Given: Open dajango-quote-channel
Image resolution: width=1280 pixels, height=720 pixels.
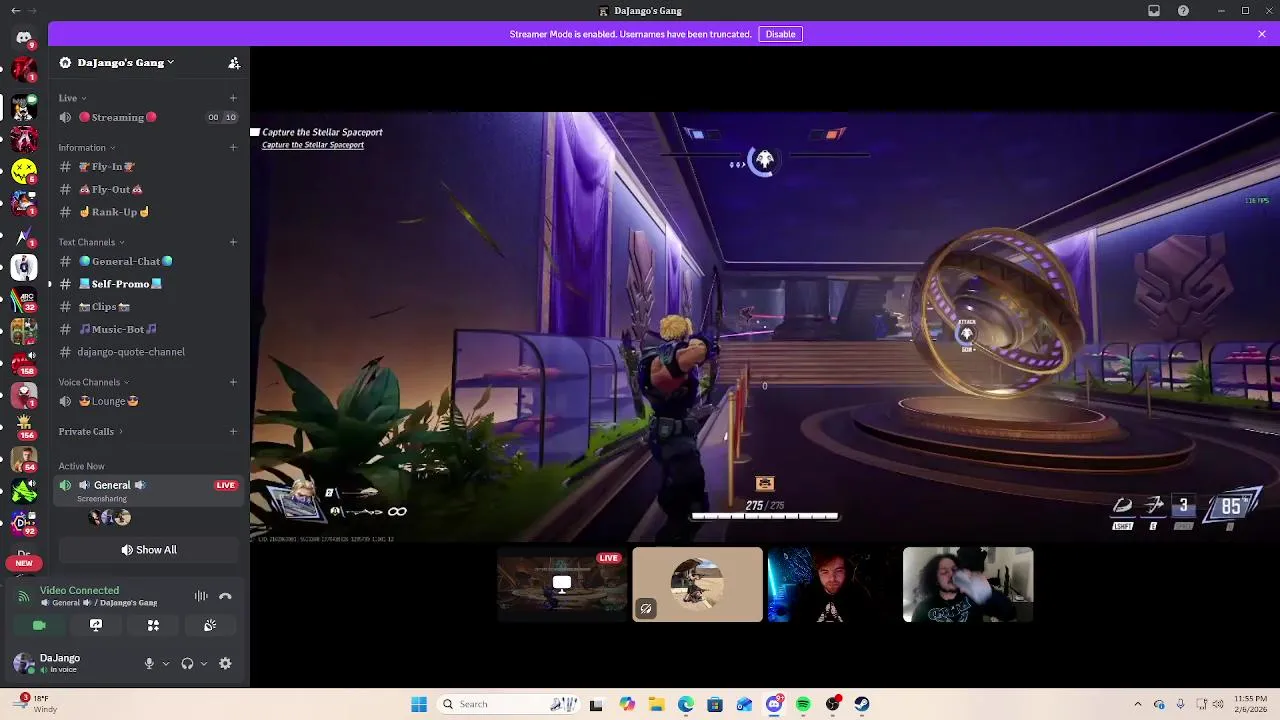Looking at the screenshot, I should tap(148, 352).
